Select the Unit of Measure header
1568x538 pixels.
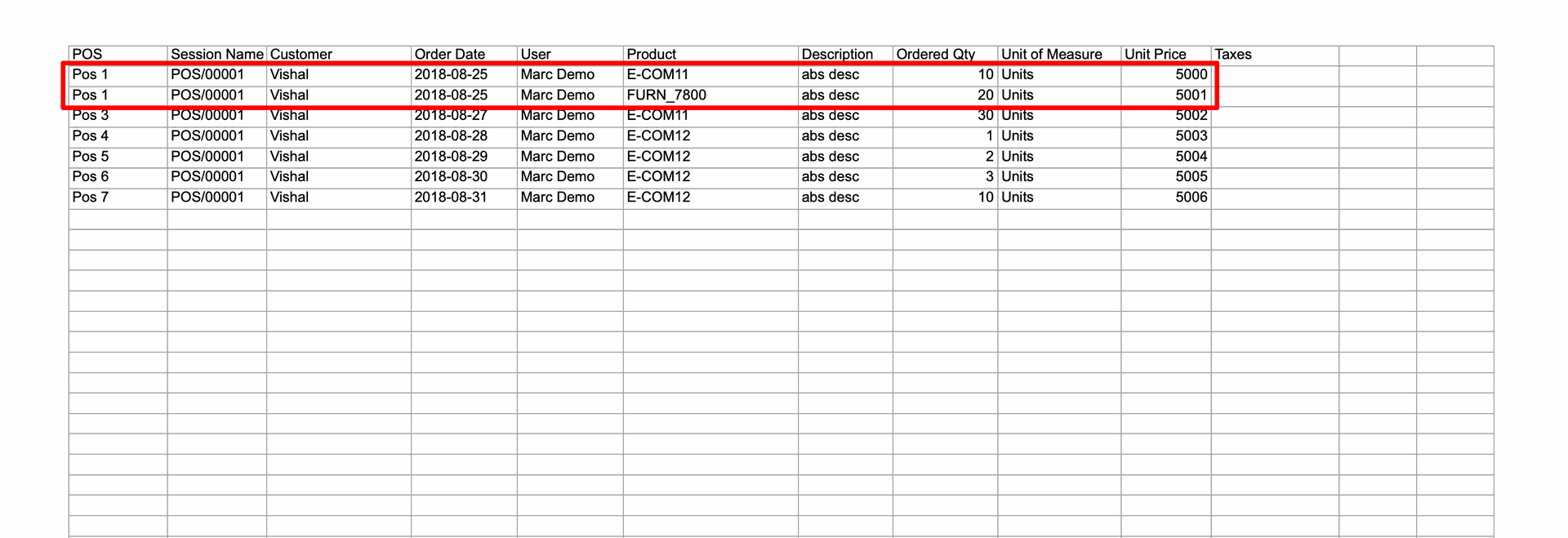[1059, 55]
